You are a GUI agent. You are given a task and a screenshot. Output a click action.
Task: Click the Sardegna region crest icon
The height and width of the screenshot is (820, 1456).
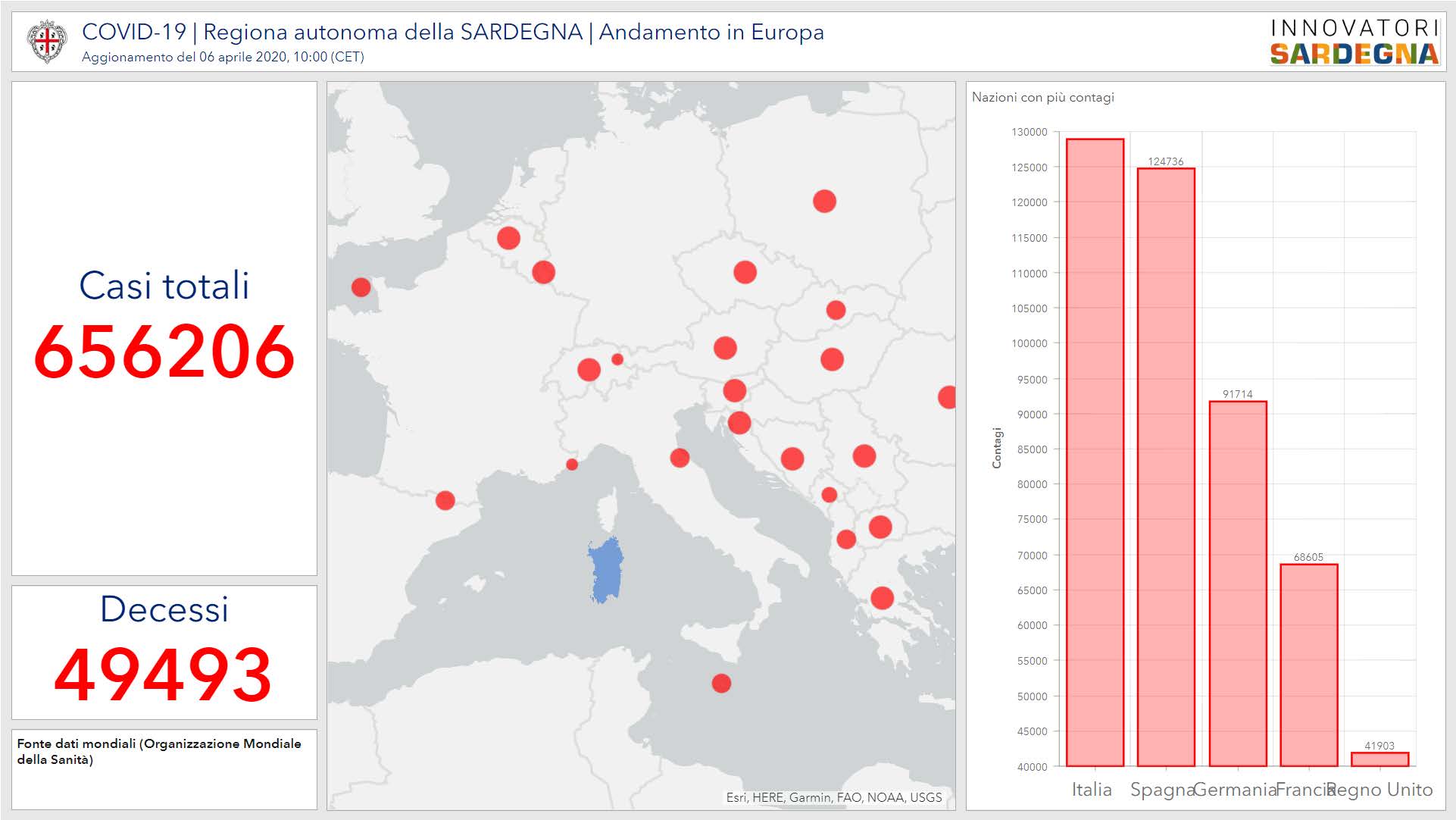[x=46, y=42]
